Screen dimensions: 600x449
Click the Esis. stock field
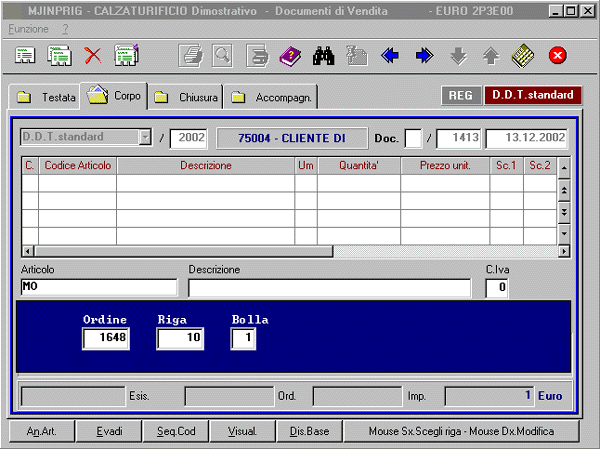73,396
